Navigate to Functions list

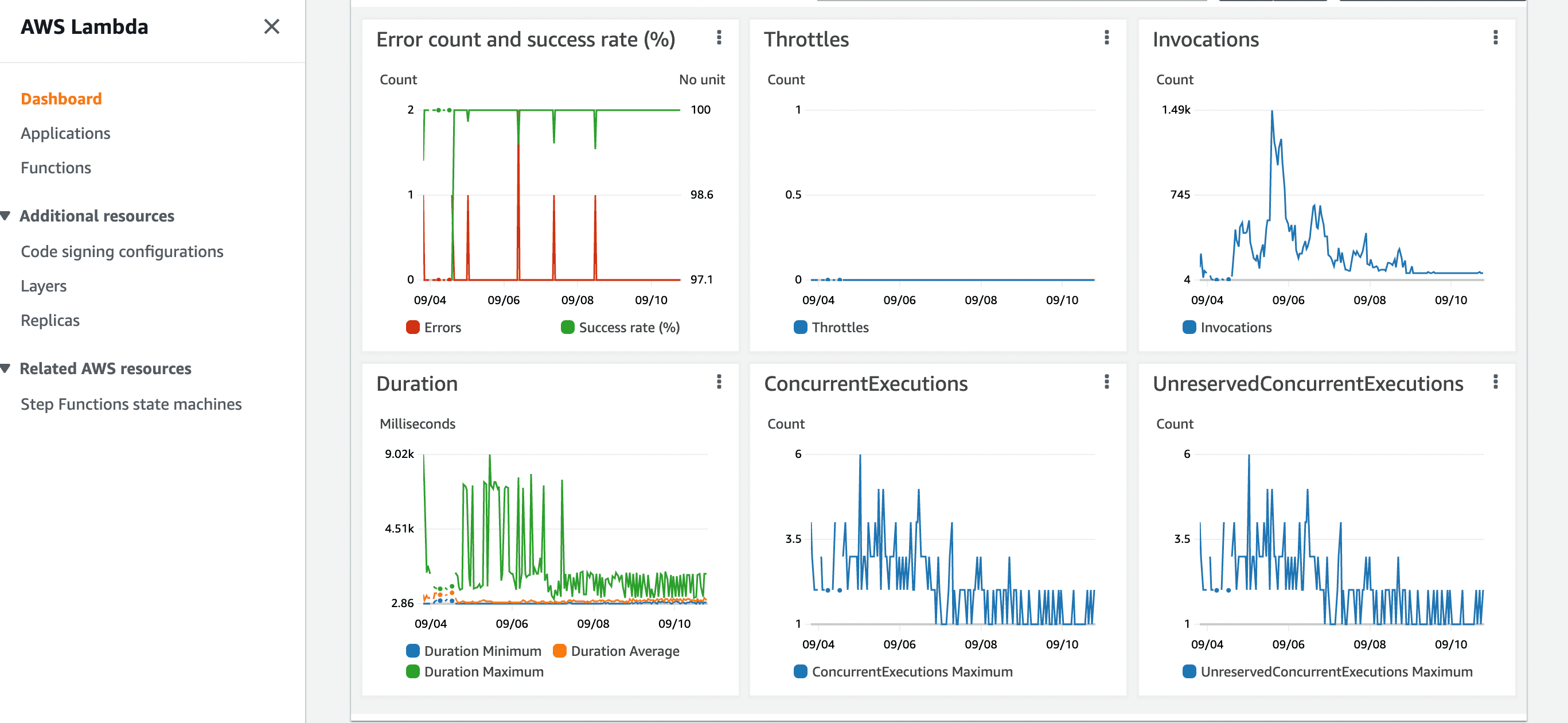pos(56,168)
